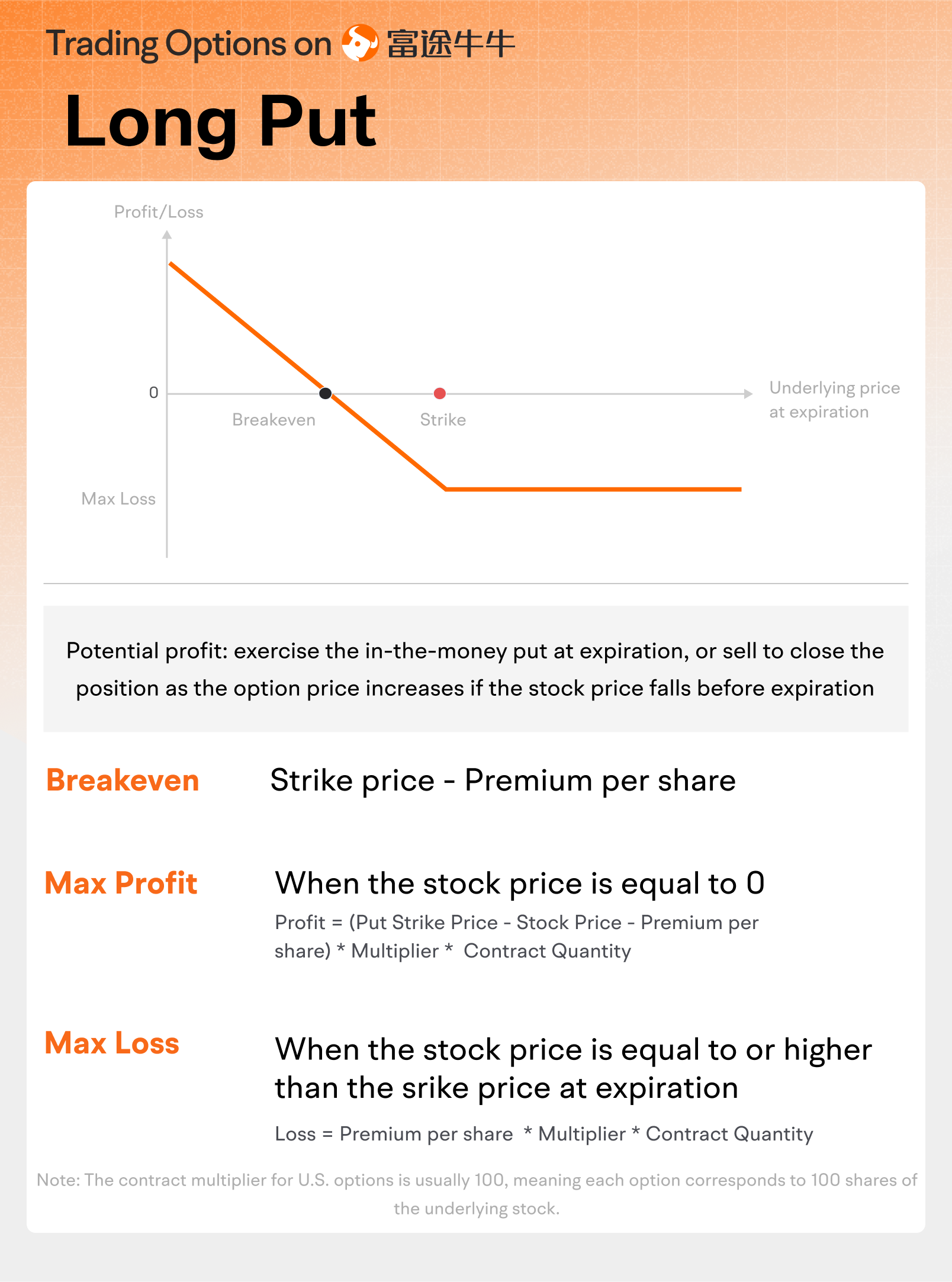
Task: Click the descending orange payoff line segment
Action: [308, 377]
